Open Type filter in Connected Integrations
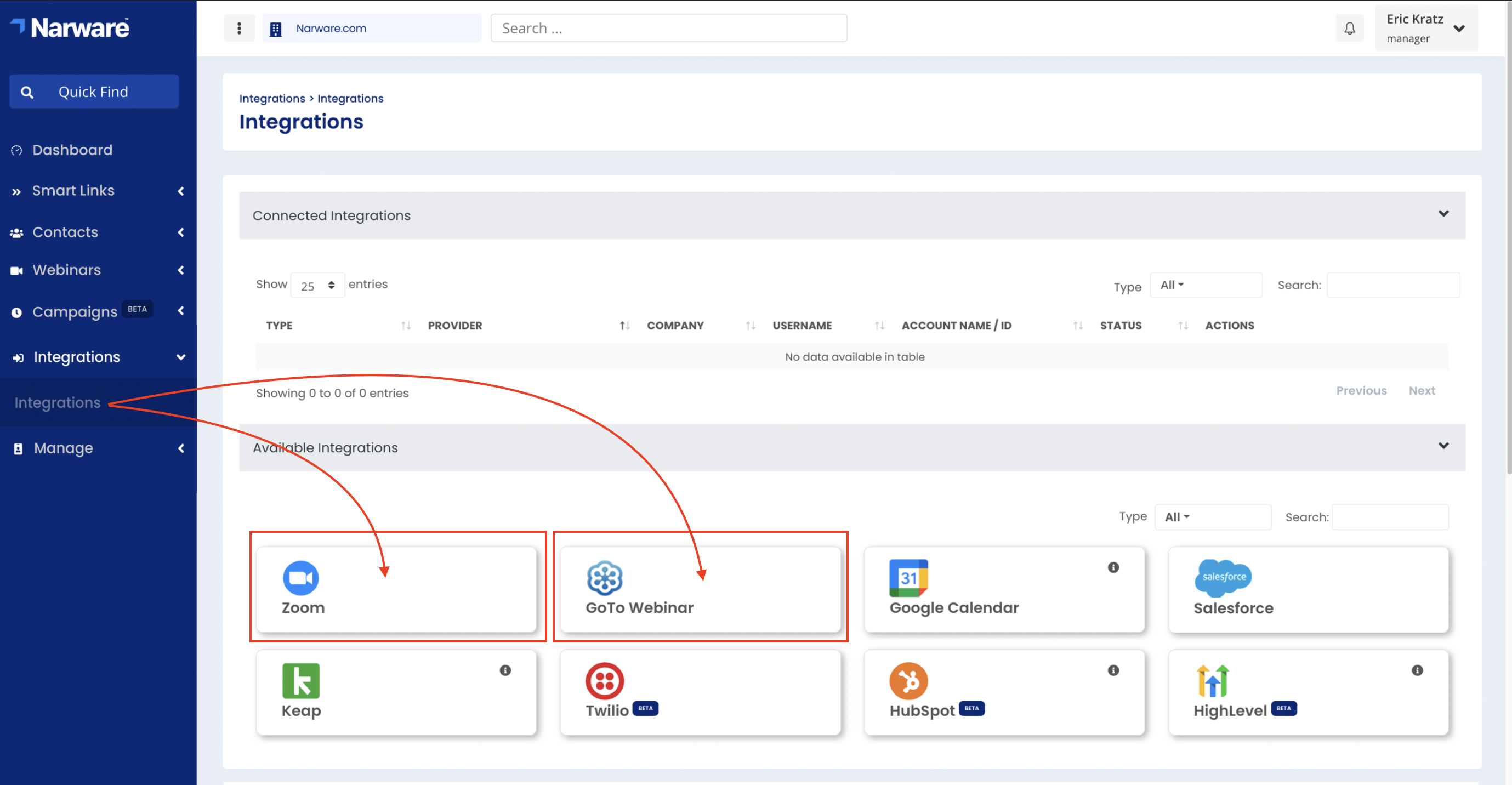1512x785 pixels. point(1206,285)
